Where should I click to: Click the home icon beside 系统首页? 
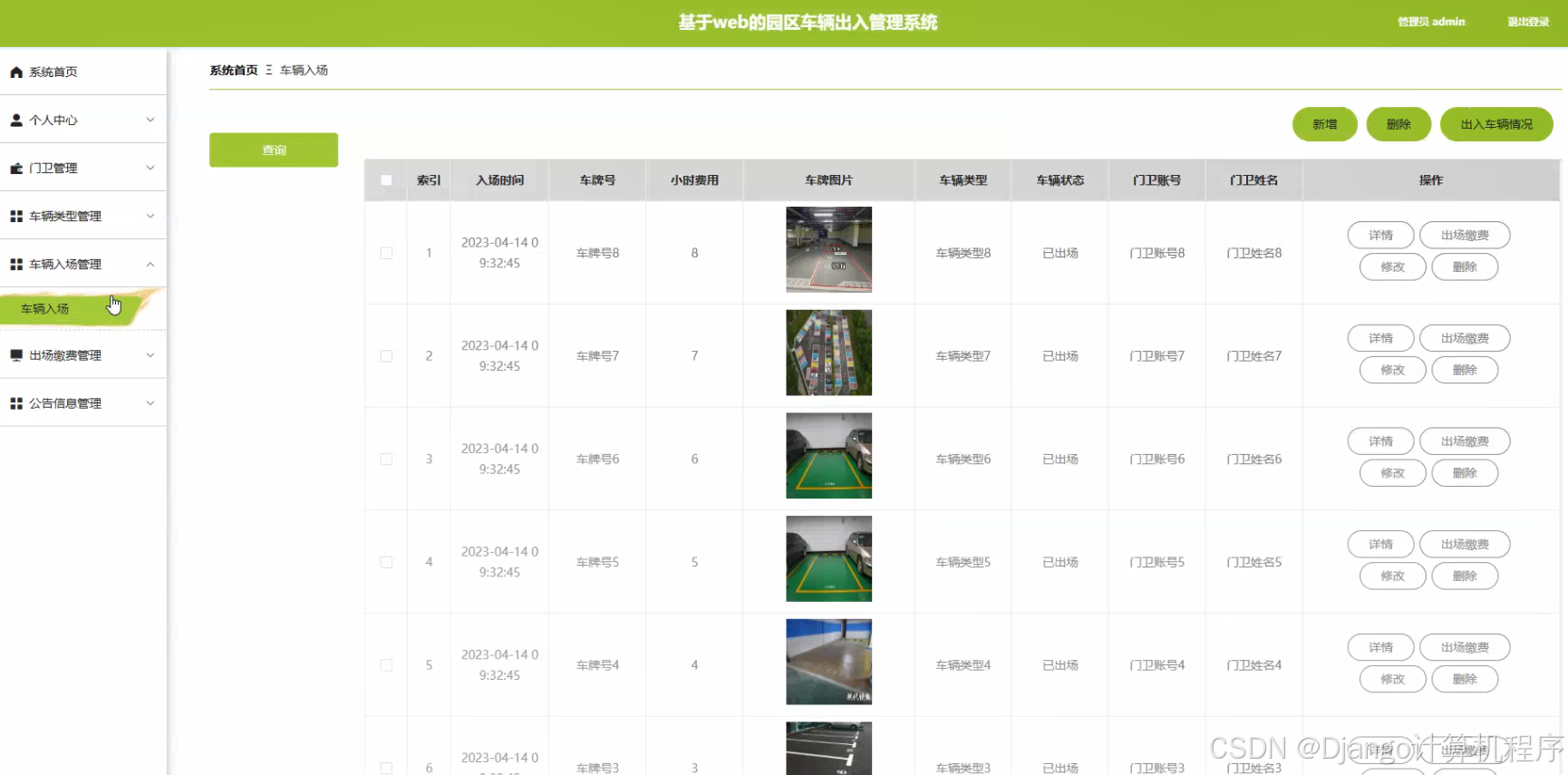(16, 72)
